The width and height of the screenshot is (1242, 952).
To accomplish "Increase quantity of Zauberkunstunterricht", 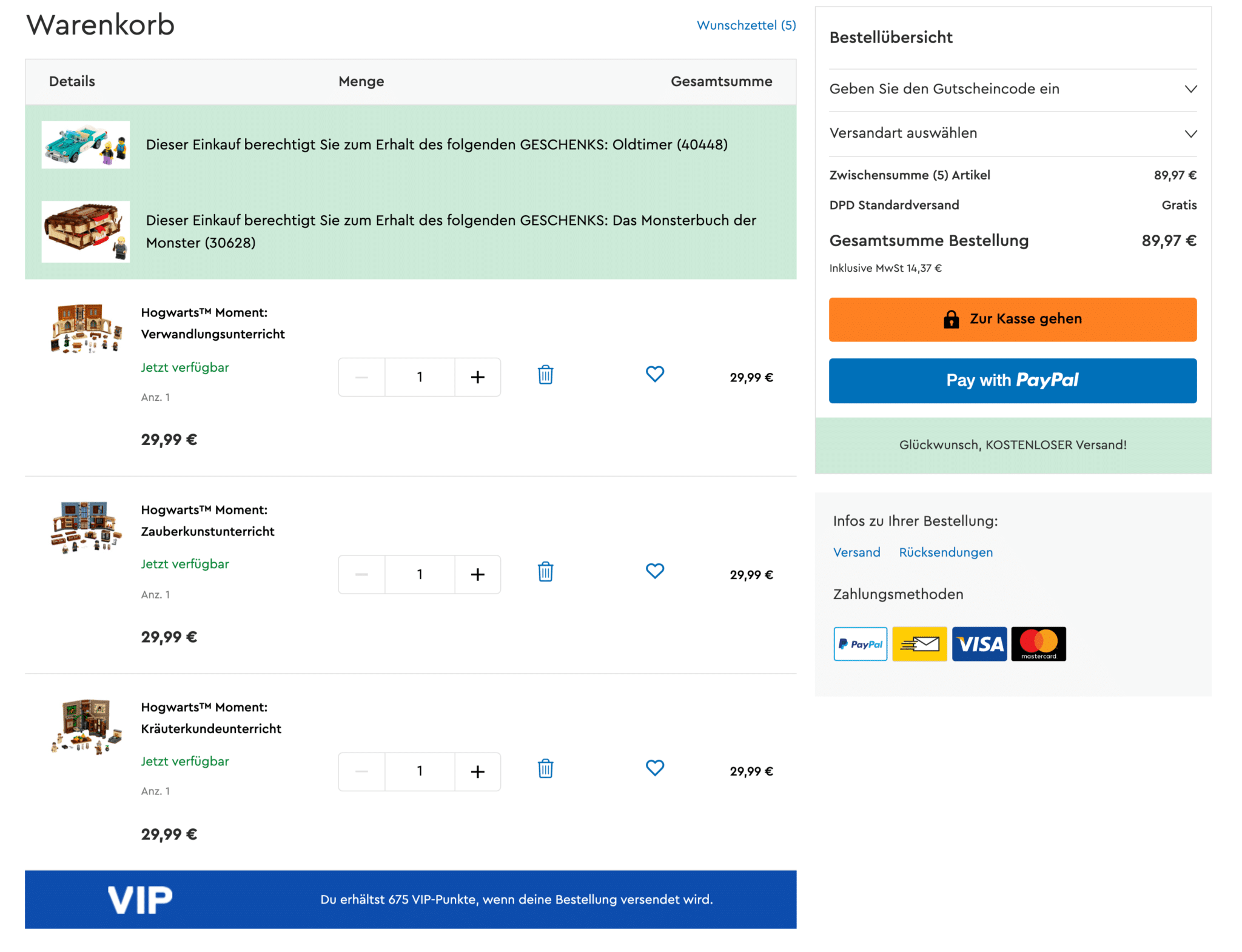I will point(478,574).
